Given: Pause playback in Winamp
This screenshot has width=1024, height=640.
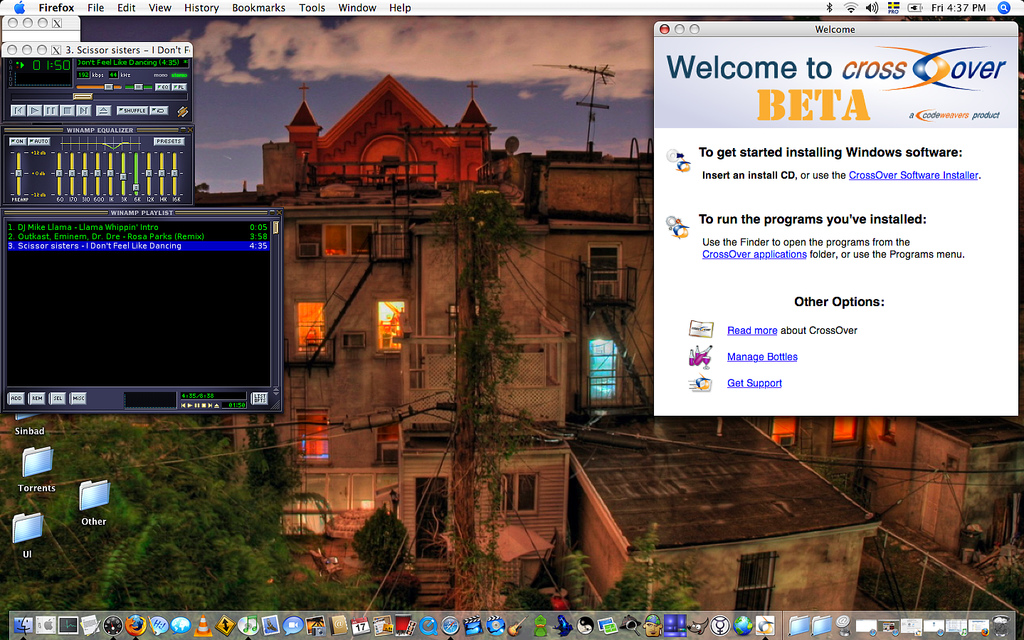Looking at the screenshot, I should [x=51, y=110].
